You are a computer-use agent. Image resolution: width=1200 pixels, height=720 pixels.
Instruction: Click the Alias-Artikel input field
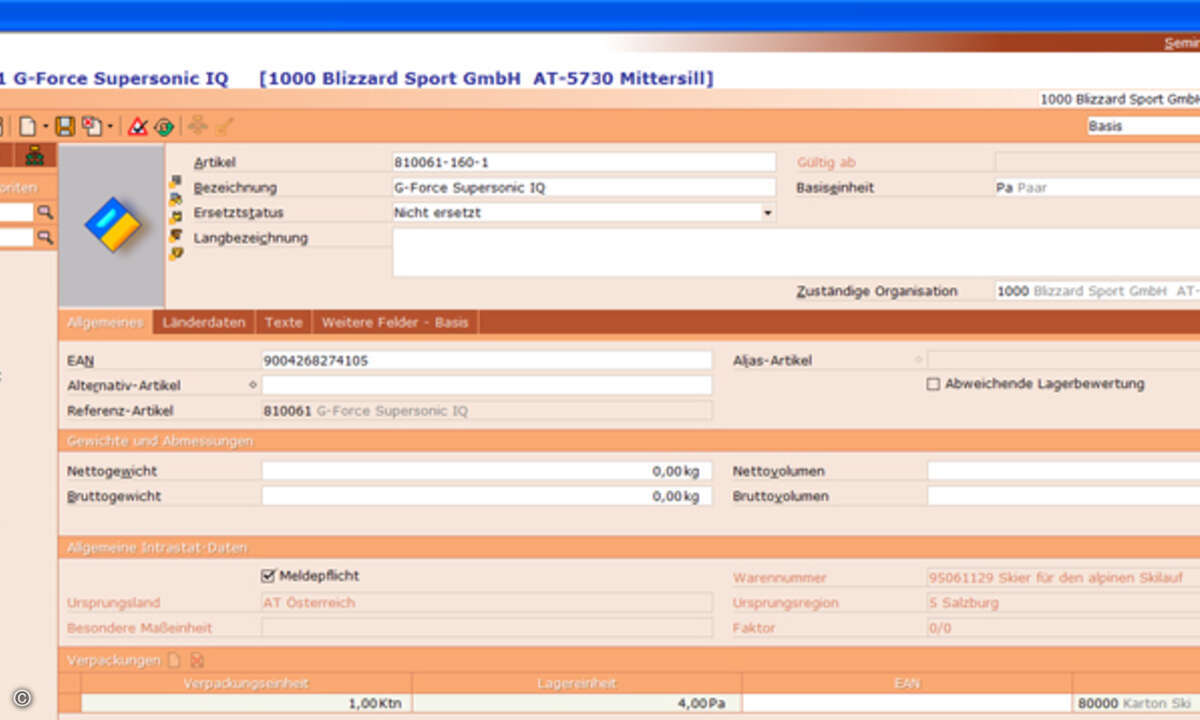(x=1063, y=360)
